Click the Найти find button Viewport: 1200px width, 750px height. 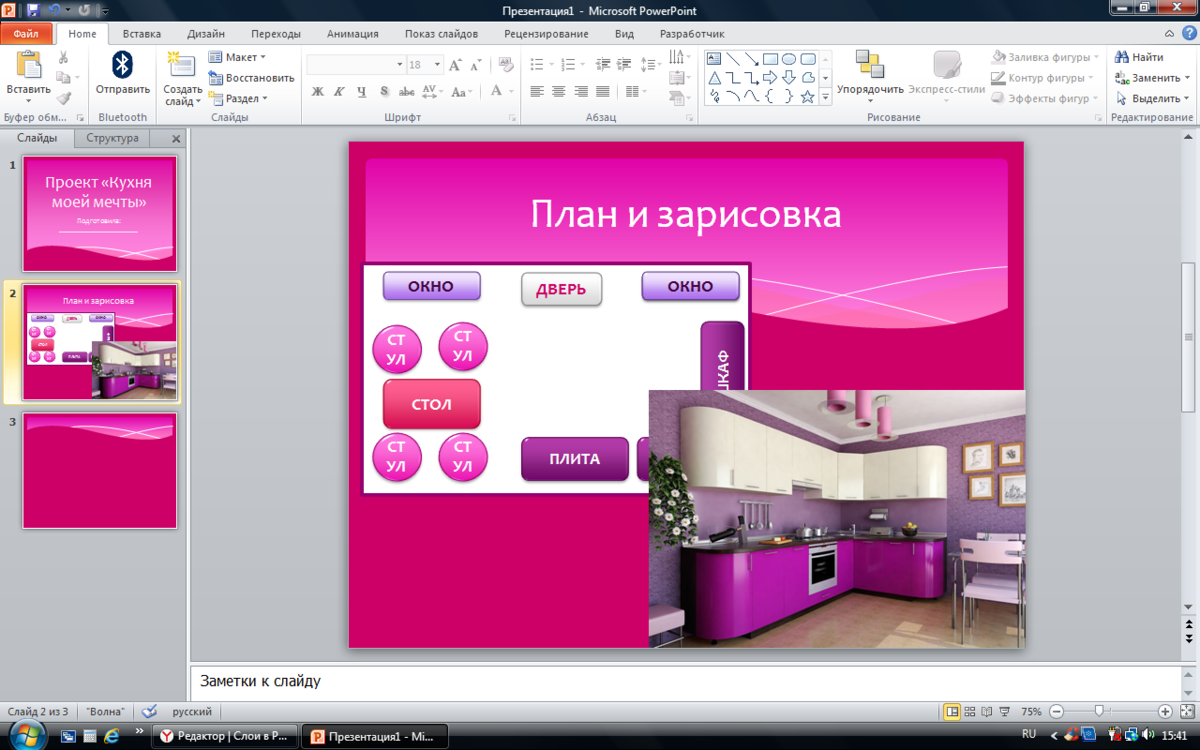pyautogui.click(x=1140, y=57)
